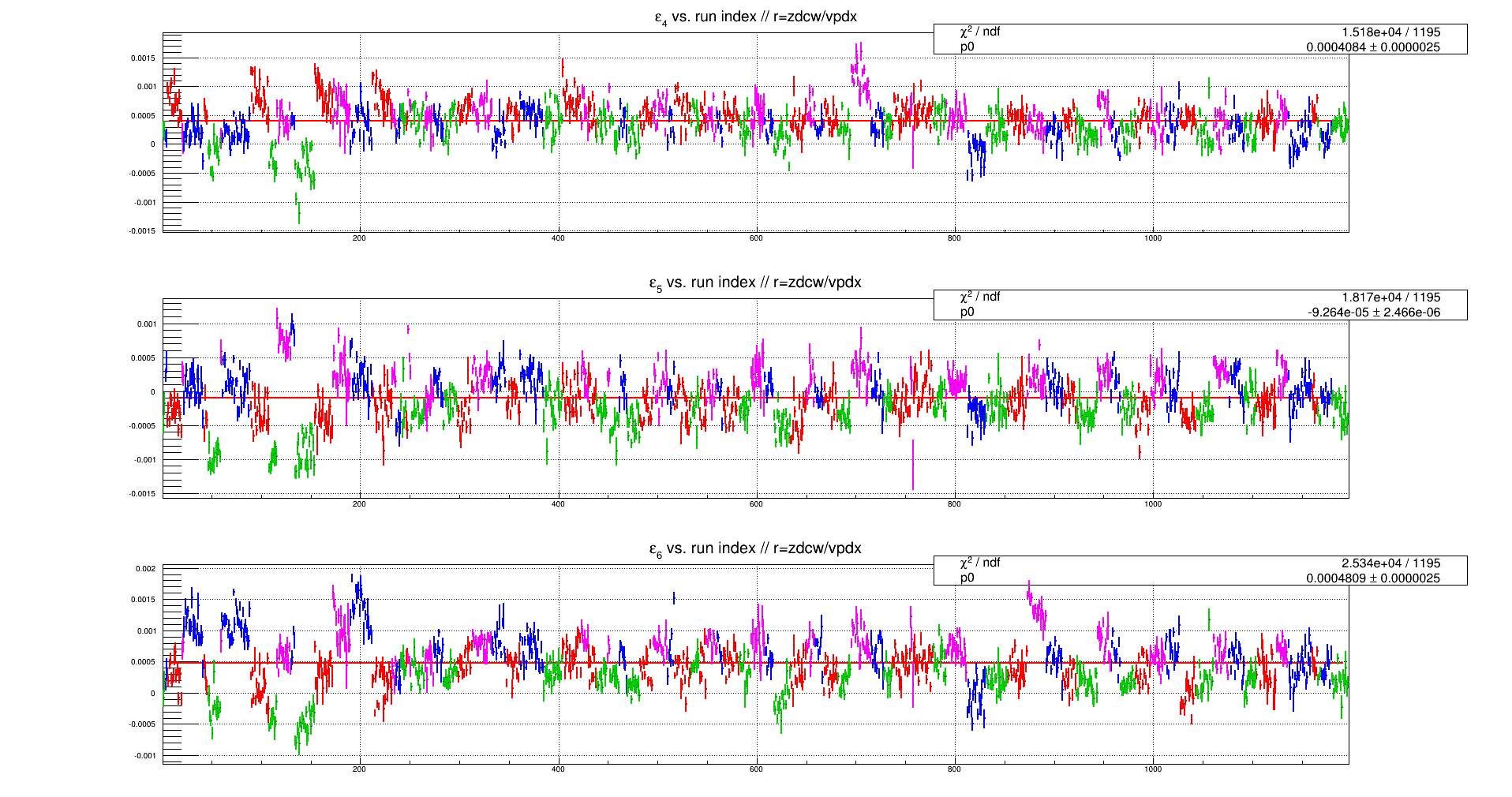
Task: Click x-axis label 1000 in ε6 plot
Action: click(1153, 769)
